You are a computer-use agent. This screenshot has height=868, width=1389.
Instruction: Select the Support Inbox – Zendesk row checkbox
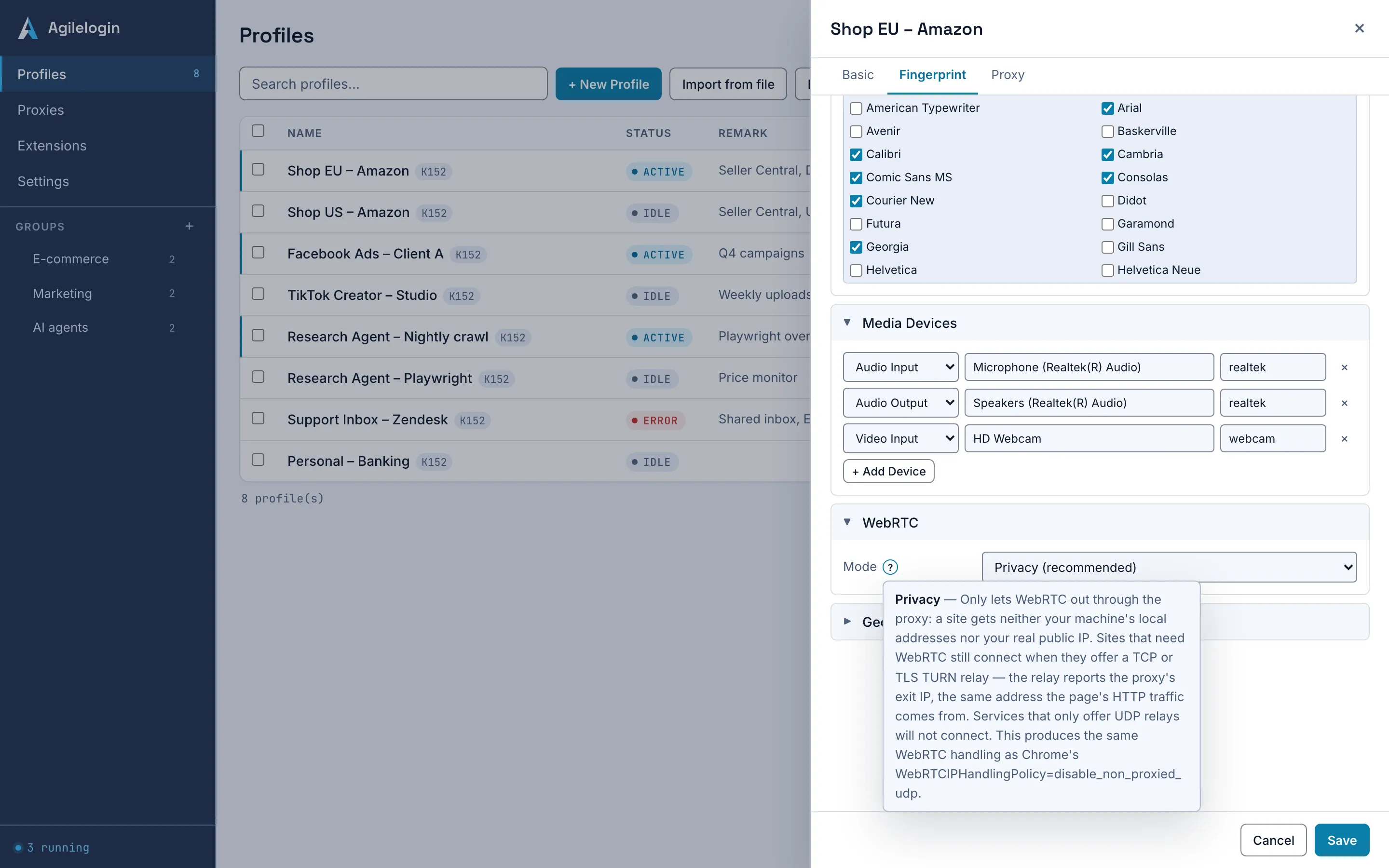point(259,418)
